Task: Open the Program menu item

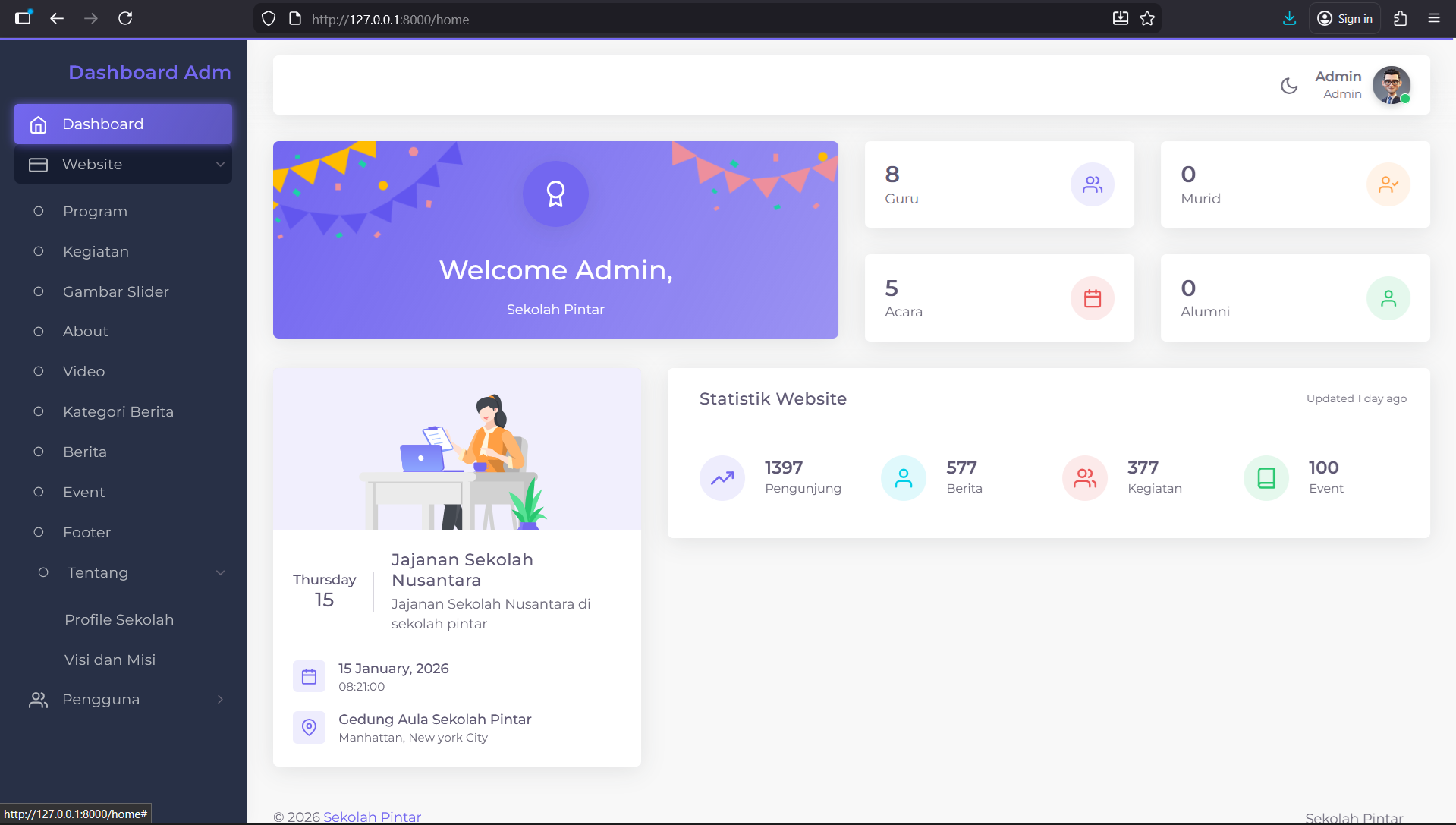Action: pos(123,211)
